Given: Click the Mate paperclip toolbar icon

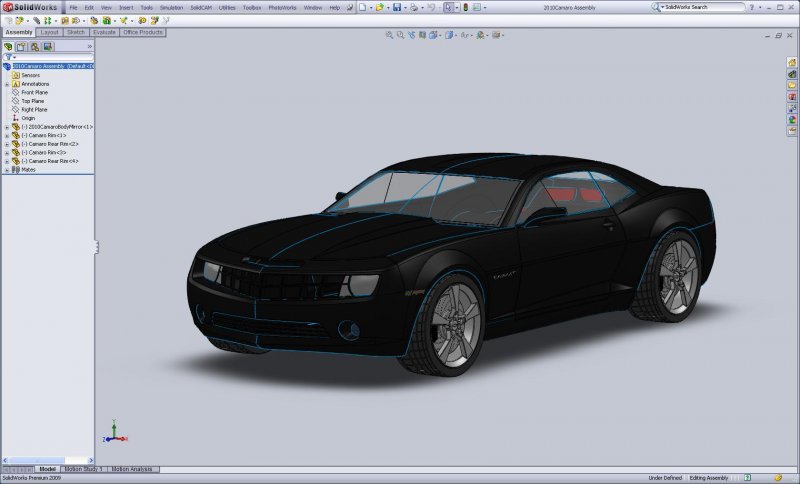Looking at the screenshot, I should click(x=37, y=20).
